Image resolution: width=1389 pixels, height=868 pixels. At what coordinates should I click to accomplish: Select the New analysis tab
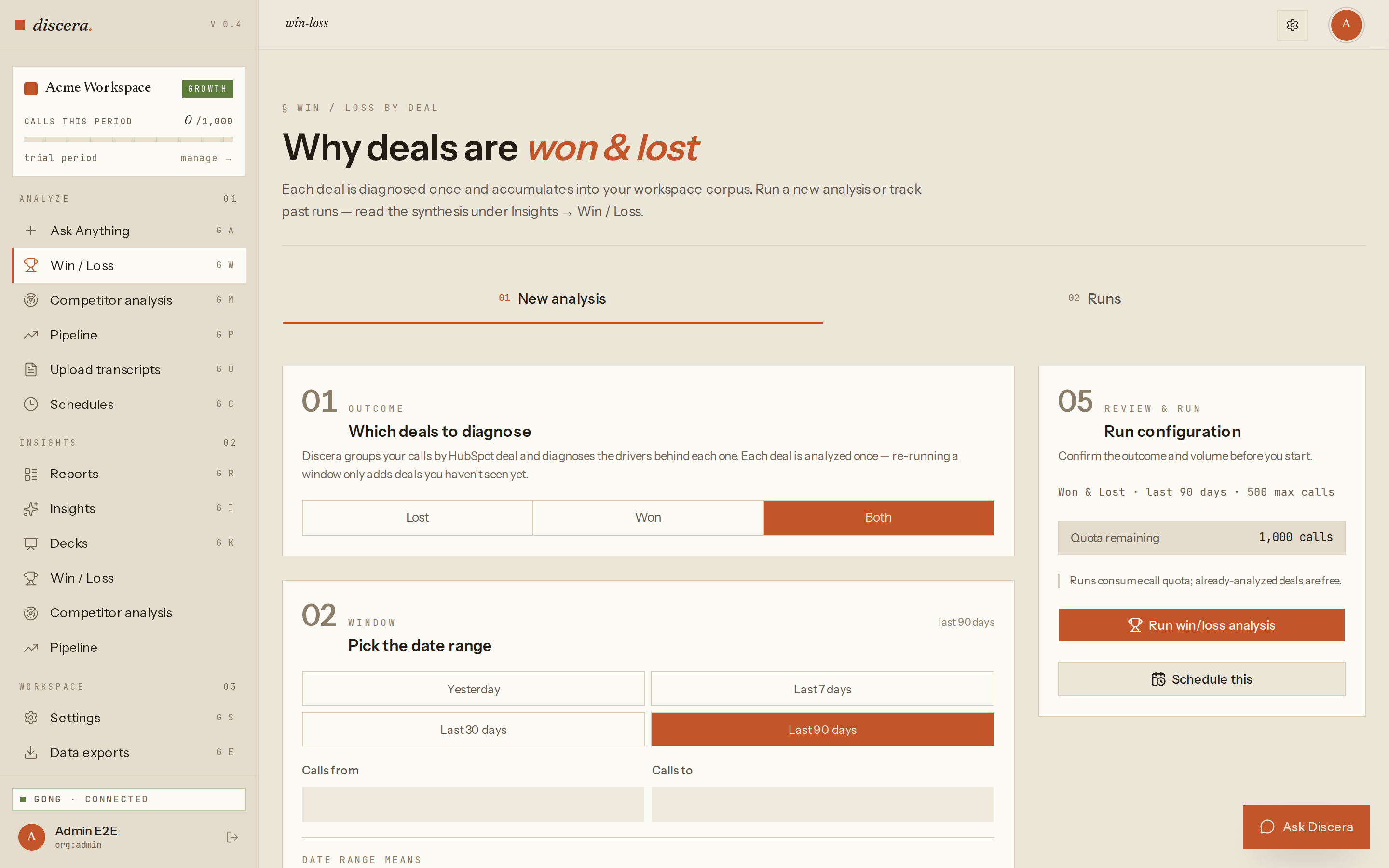pos(552,298)
